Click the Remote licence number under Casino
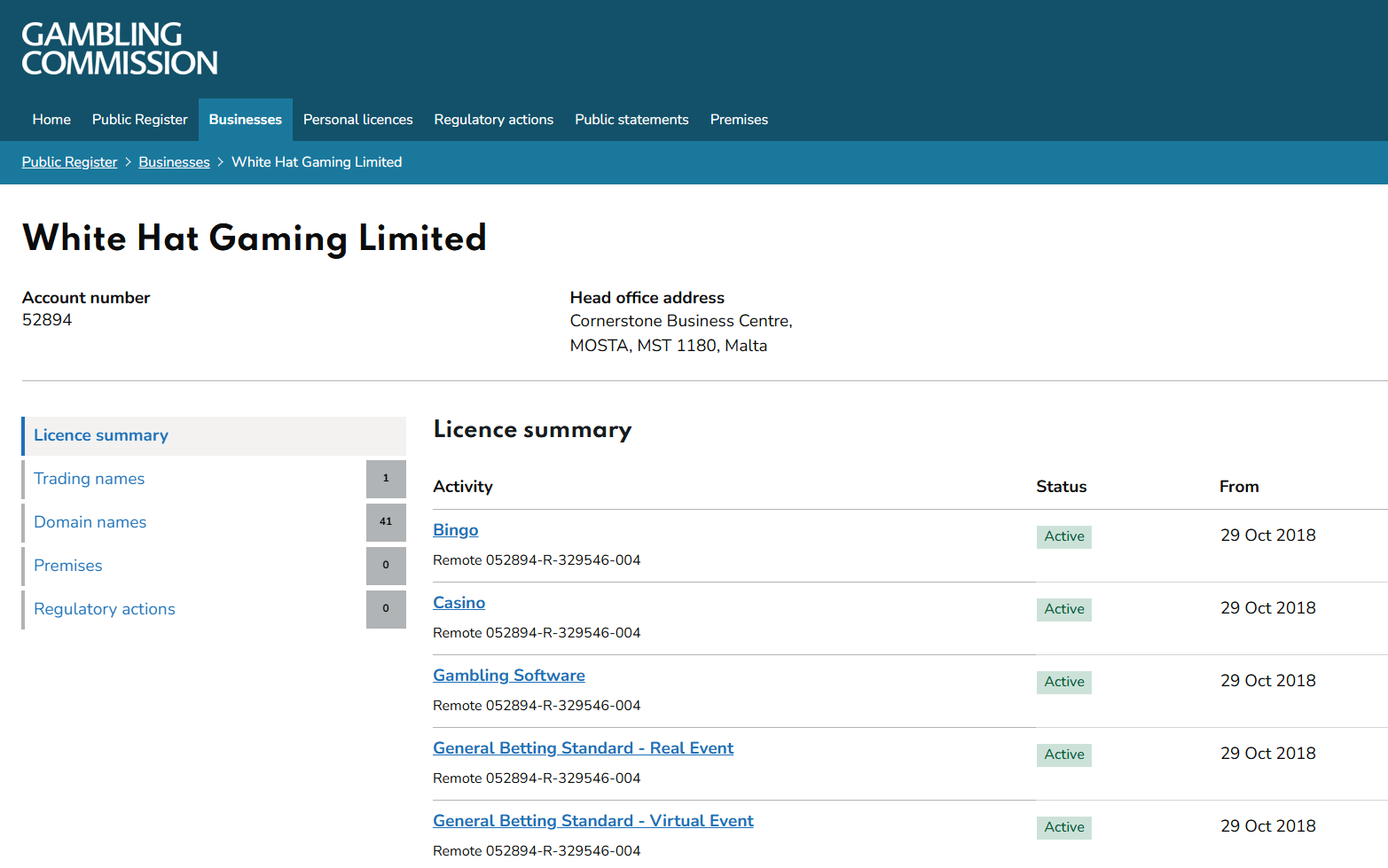Screen dimensions: 1388x868 pyautogui.click(x=537, y=633)
